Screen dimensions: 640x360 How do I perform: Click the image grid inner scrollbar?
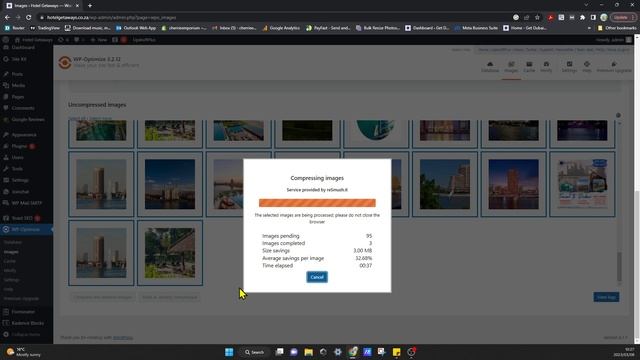point(619,267)
